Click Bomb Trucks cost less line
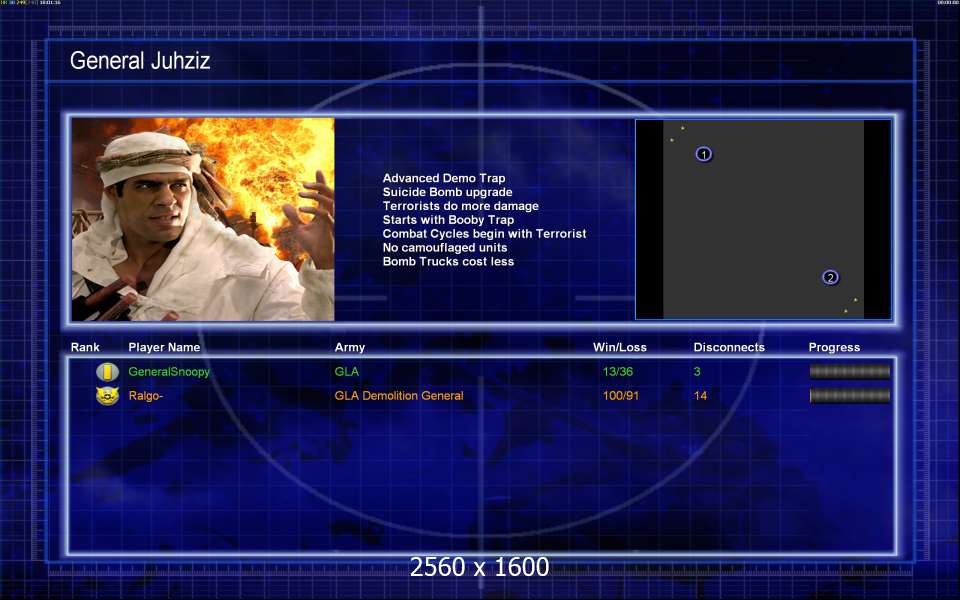The image size is (960, 600). tap(448, 261)
